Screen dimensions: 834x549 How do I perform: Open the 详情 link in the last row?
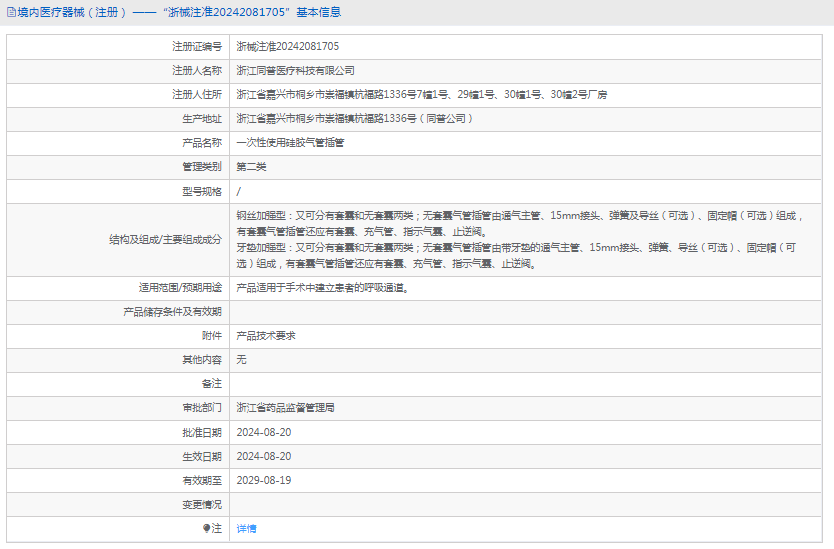pos(246,528)
